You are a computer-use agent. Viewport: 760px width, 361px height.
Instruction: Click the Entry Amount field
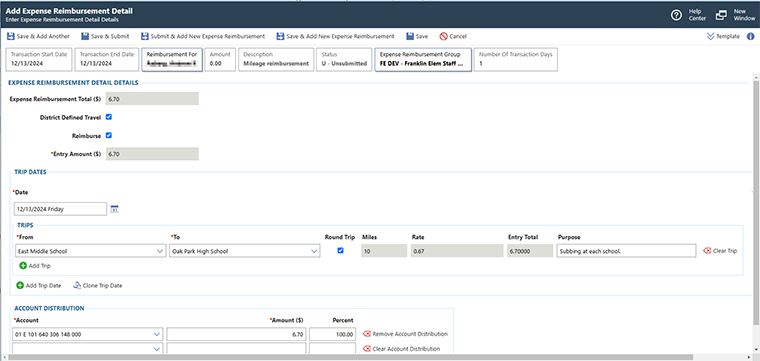point(152,154)
